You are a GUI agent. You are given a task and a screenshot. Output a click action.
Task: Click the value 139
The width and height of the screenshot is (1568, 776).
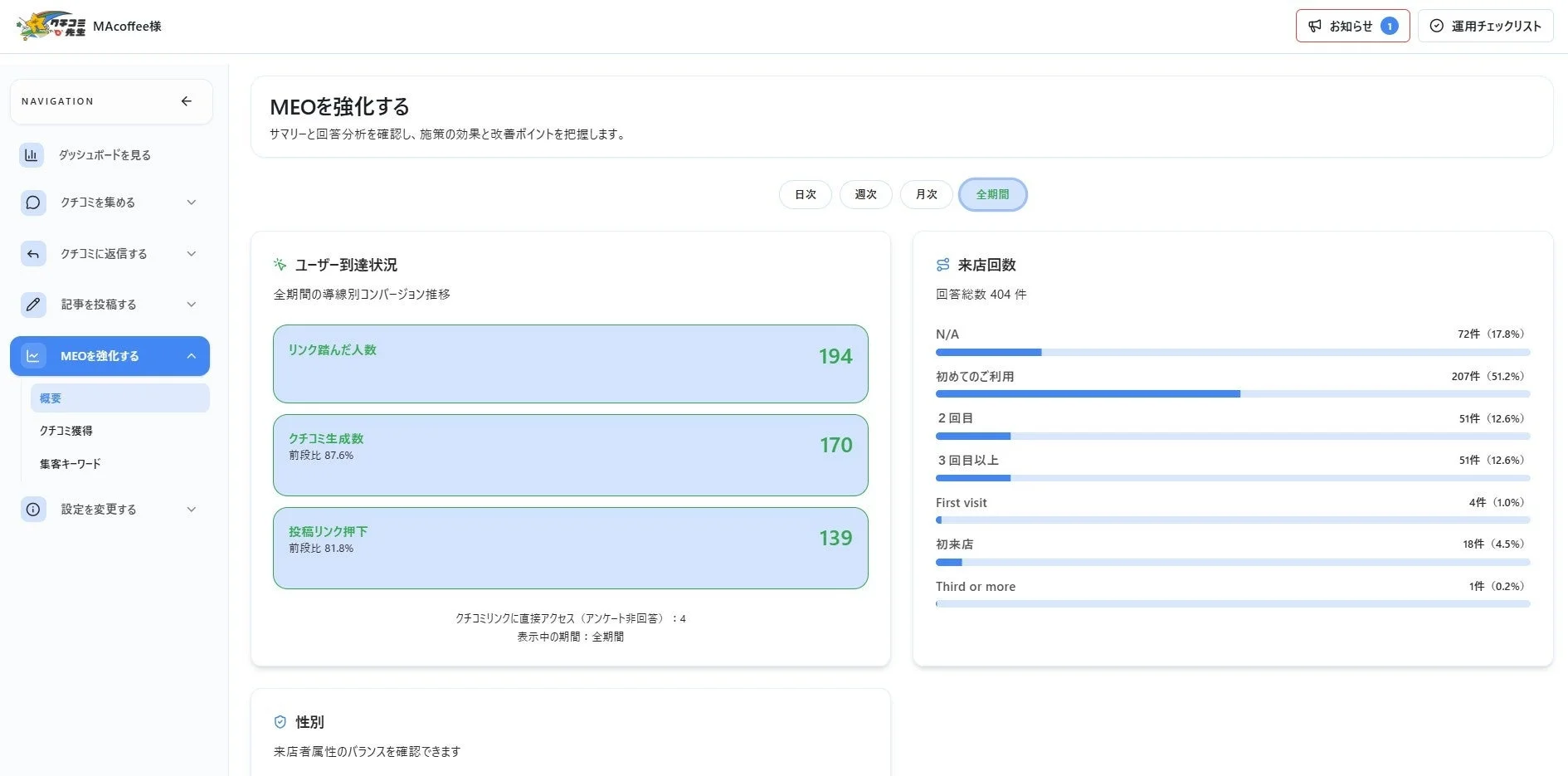click(x=835, y=539)
